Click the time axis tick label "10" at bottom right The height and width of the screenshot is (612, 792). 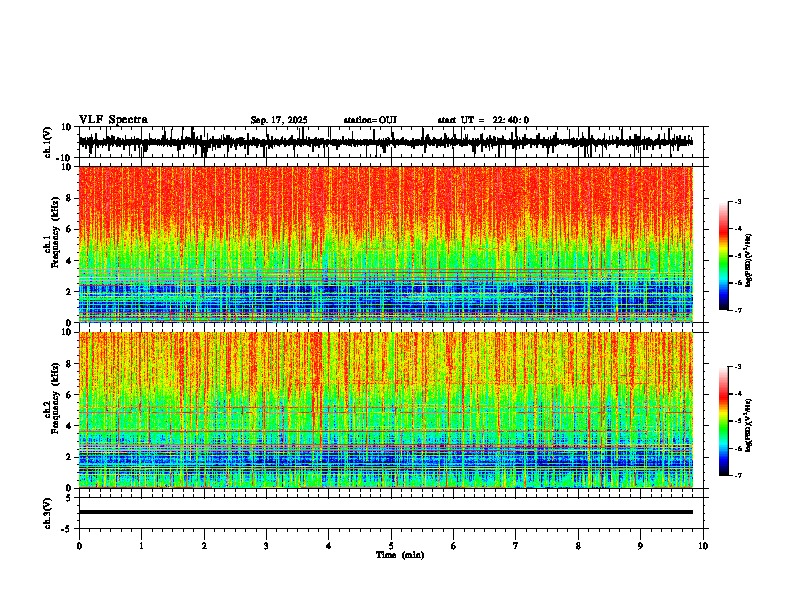(703, 546)
